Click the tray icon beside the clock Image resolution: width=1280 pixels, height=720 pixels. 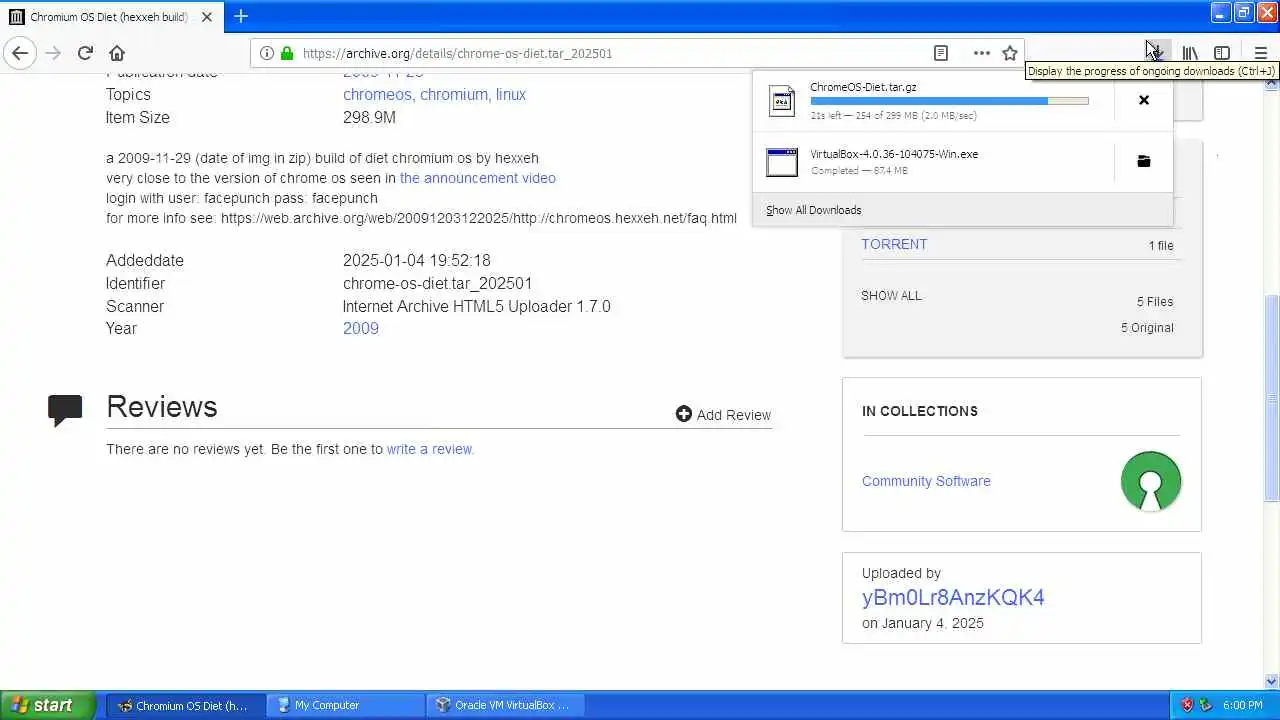pyautogui.click(x=1205, y=705)
